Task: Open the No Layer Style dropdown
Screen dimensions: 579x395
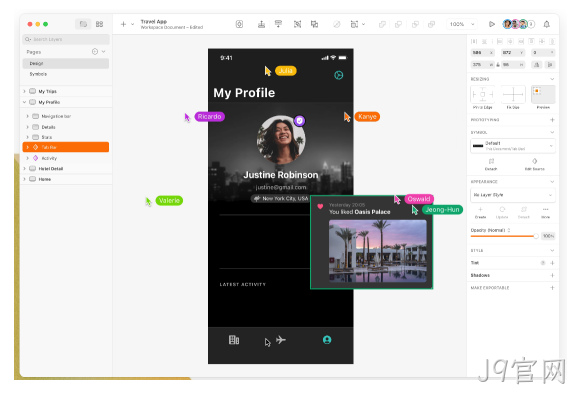Action: click(513, 195)
